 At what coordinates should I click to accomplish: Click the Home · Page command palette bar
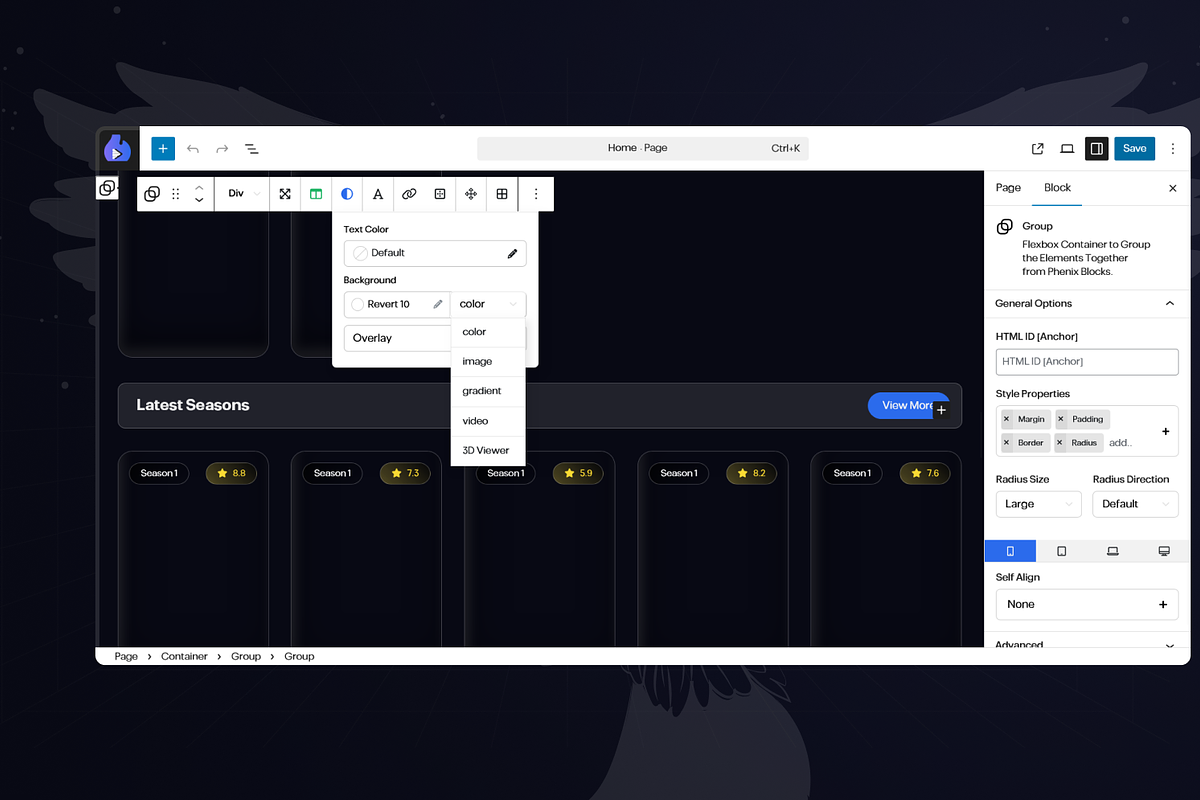pyautogui.click(x=643, y=148)
